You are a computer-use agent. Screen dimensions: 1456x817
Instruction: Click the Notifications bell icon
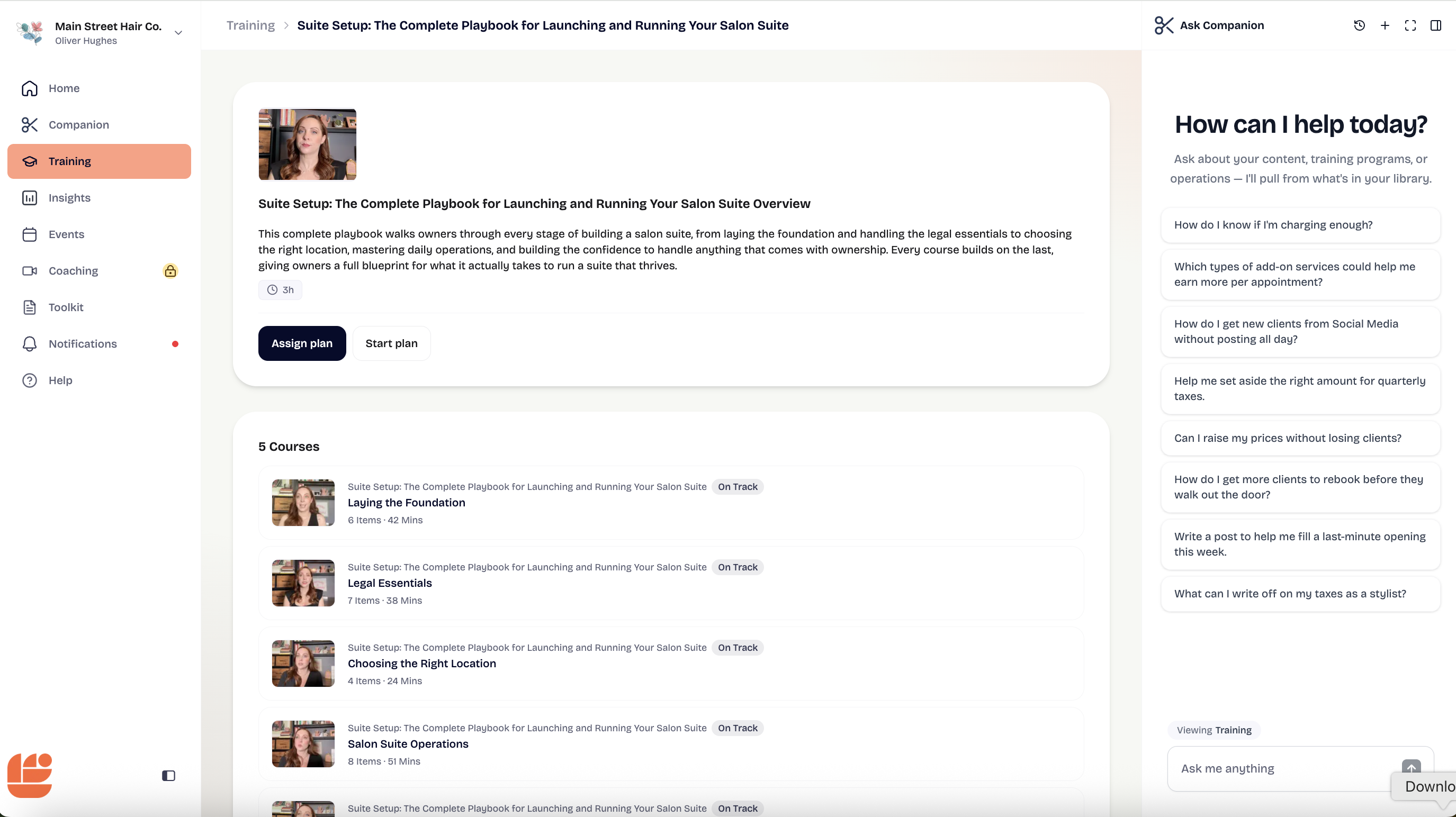pos(30,344)
